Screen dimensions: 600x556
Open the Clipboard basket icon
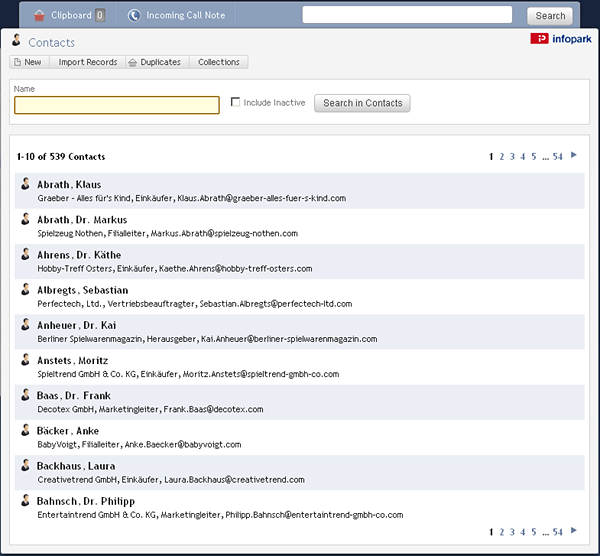(x=39, y=15)
